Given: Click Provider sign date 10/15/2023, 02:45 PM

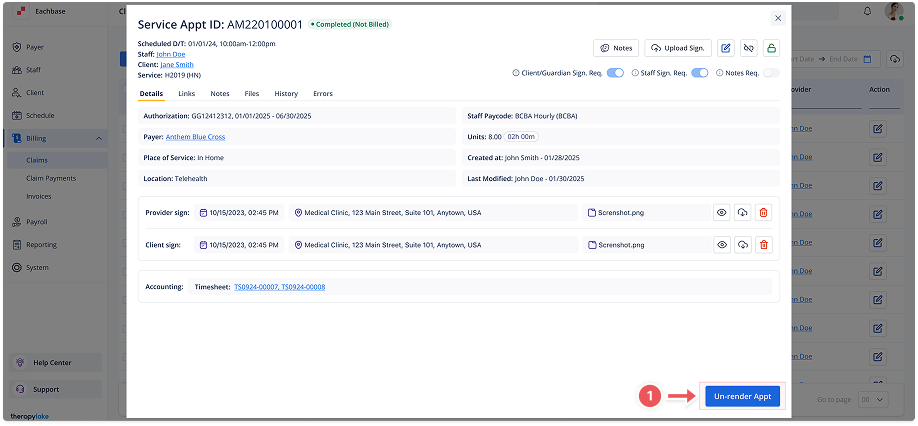Looking at the screenshot, I should pos(244,213).
